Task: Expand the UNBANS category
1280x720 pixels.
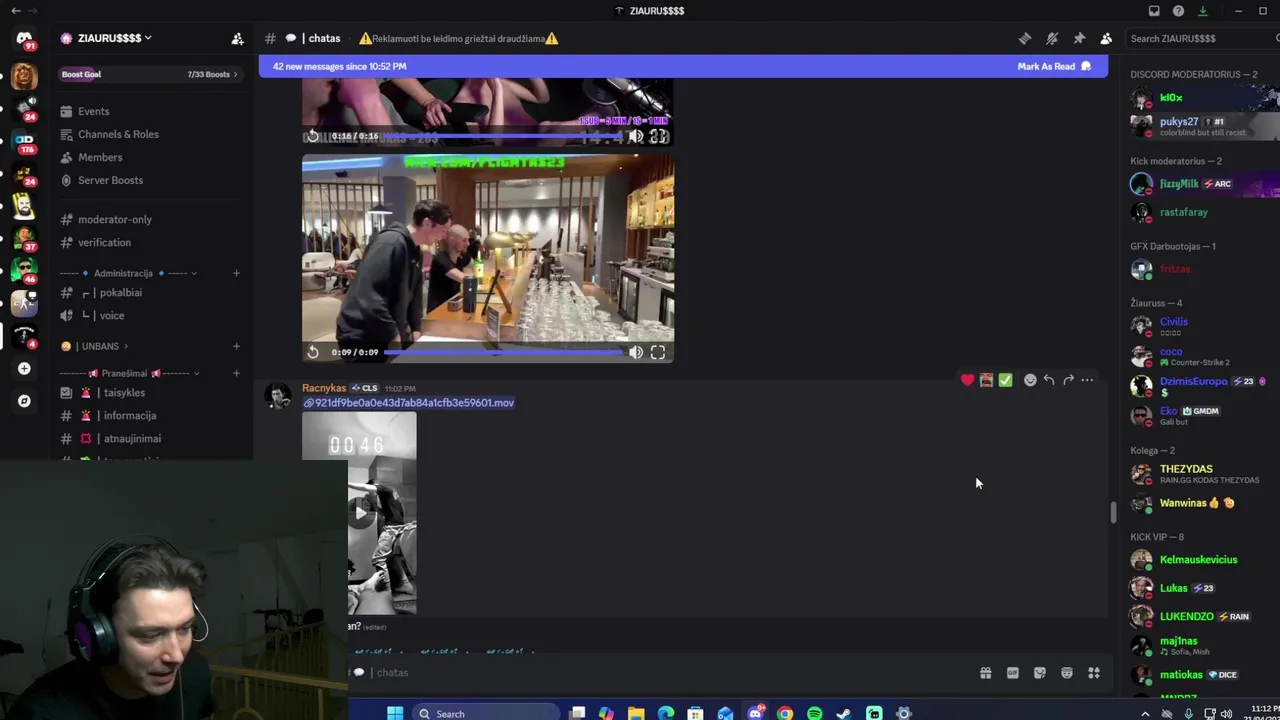Action: 95,346
